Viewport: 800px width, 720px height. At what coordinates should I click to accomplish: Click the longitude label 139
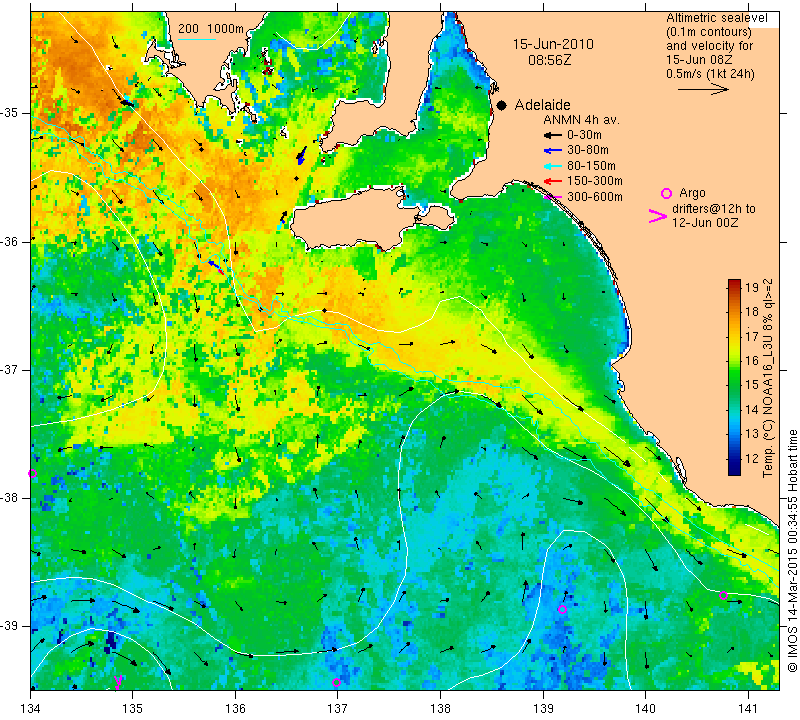[543, 708]
